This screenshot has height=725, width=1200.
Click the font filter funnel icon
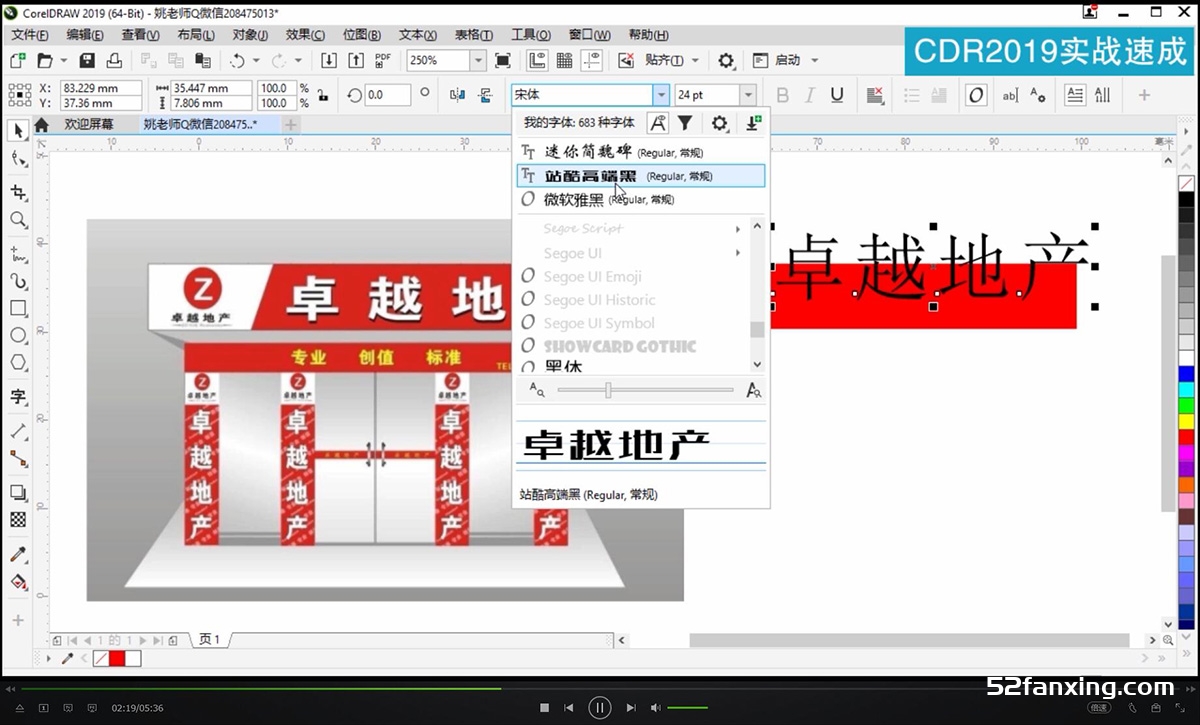(x=685, y=123)
